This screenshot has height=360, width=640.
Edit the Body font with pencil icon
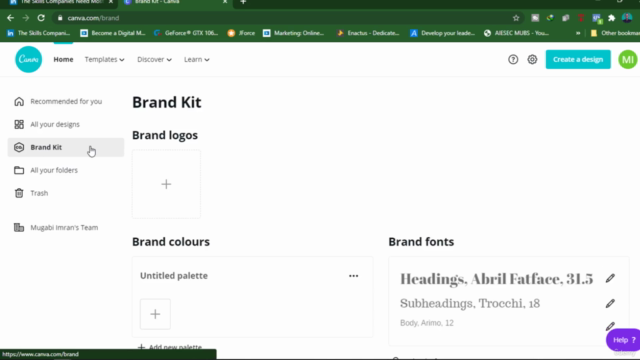pos(610,326)
